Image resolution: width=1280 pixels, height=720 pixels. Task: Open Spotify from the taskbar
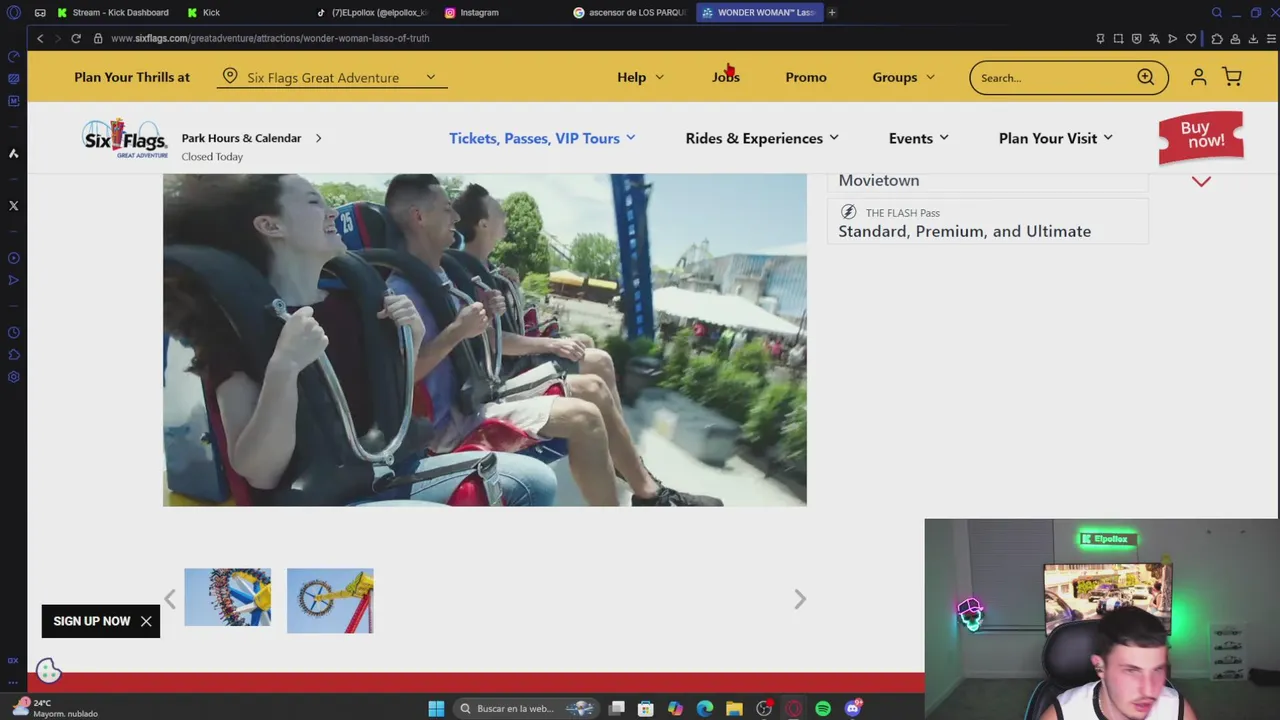tap(823, 708)
